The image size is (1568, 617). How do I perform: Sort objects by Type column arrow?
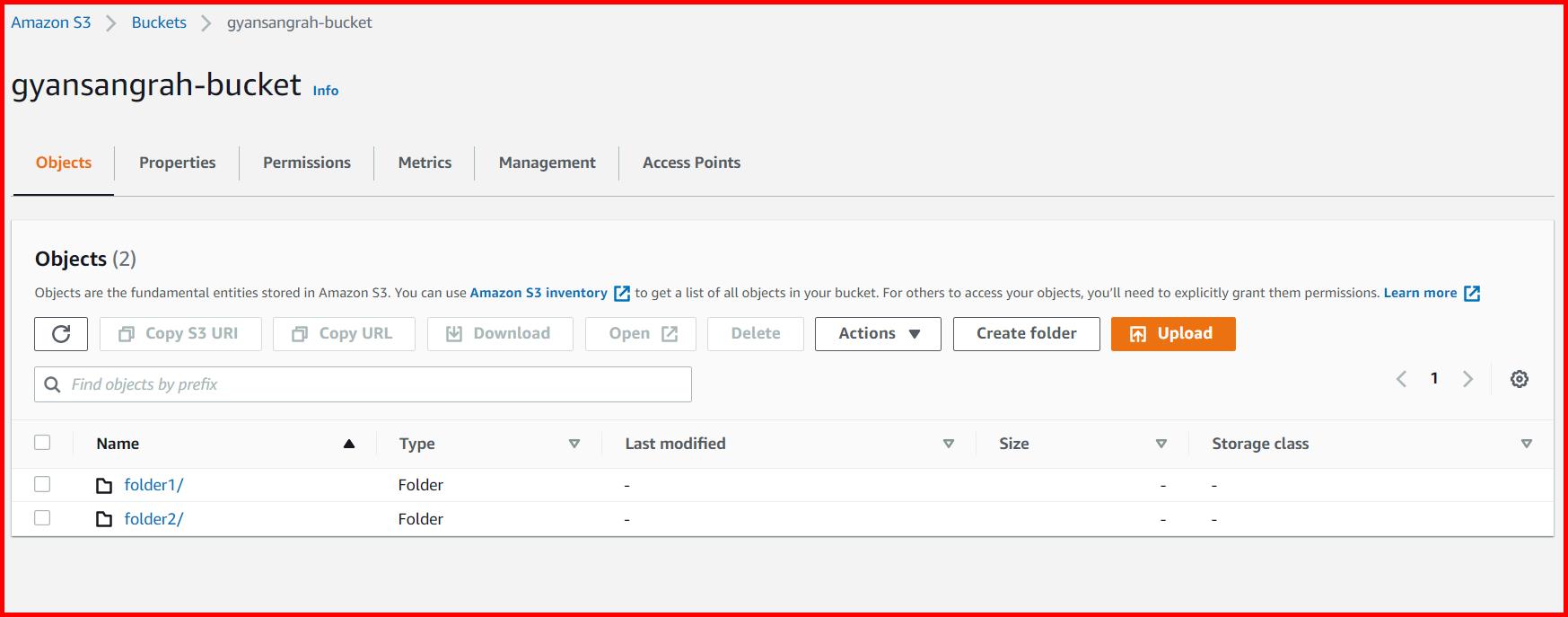point(574,444)
